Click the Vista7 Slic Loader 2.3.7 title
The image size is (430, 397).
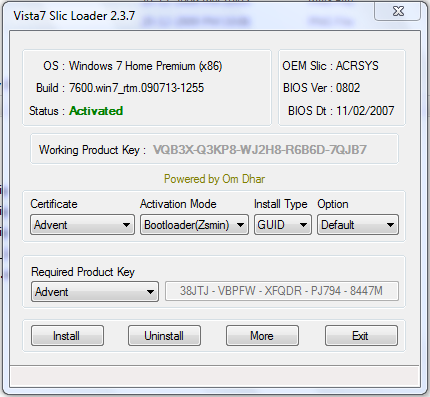[74, 16]
